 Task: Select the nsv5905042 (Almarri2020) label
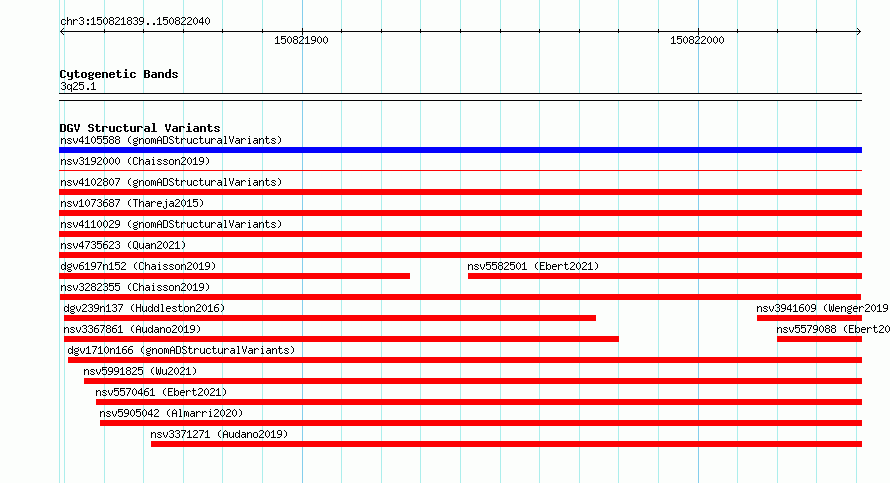point(171,413)
